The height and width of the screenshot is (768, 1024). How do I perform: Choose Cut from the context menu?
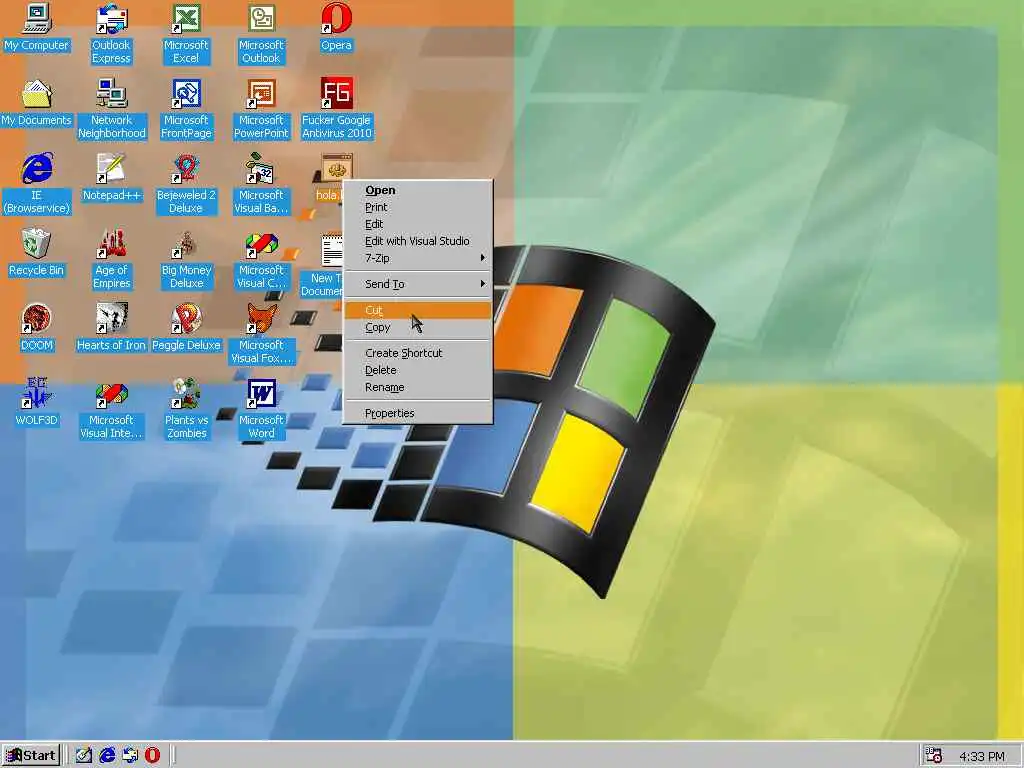click(418, 310)
